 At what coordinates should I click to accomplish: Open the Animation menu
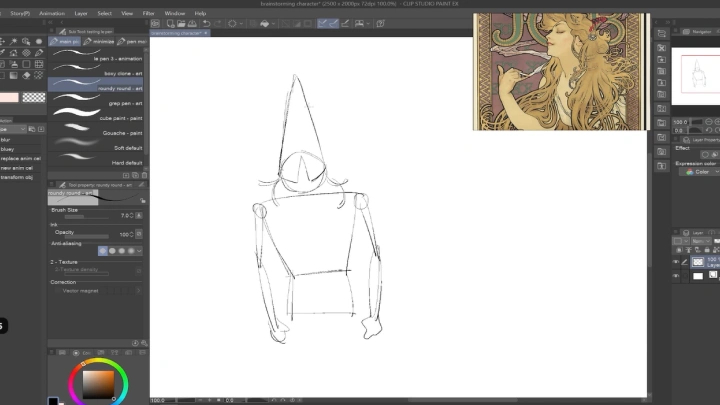(52, 13)
